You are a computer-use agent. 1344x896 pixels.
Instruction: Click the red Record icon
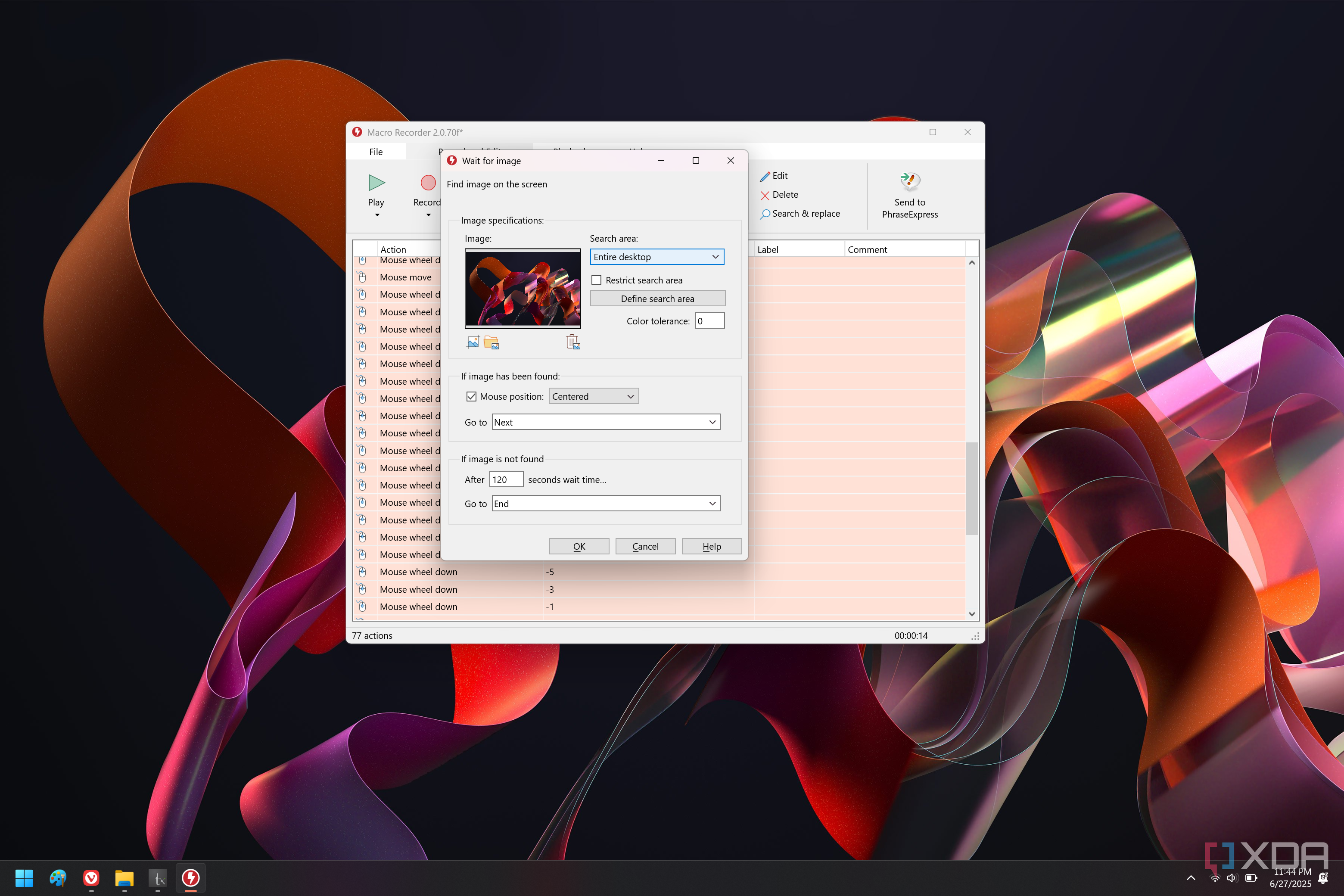pos(428,183)
